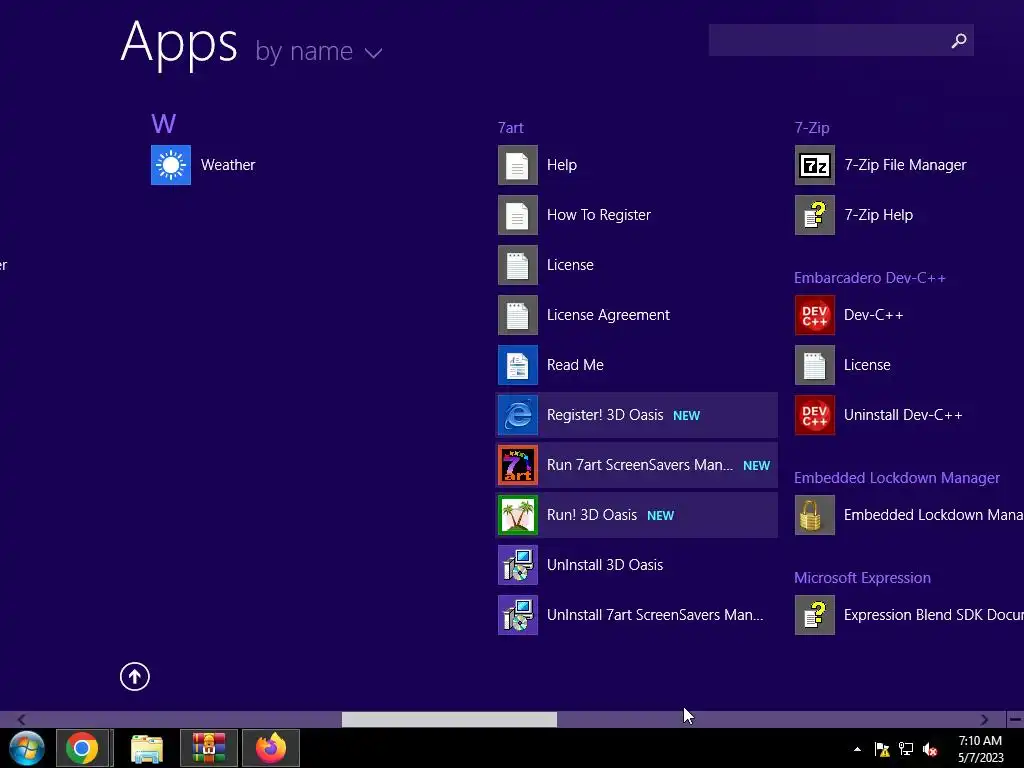Viewport: 1024px width, 768px height.
Task: Click Uninstall Dev-C++ icon
Action: click(x=814, y=415)
